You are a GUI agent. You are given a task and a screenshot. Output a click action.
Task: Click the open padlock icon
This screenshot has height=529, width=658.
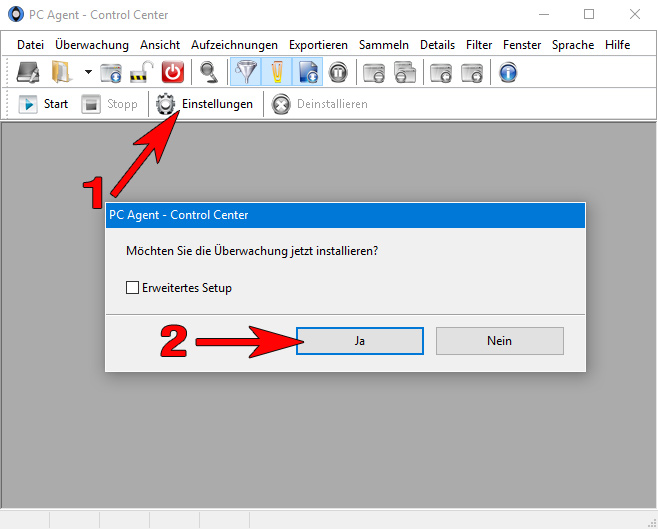[x=141, y=72]
